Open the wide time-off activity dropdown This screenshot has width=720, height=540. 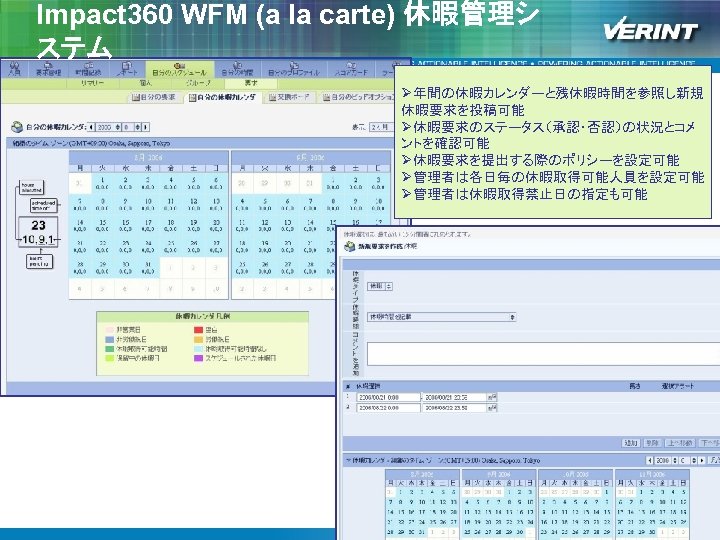tap(442, 317)
